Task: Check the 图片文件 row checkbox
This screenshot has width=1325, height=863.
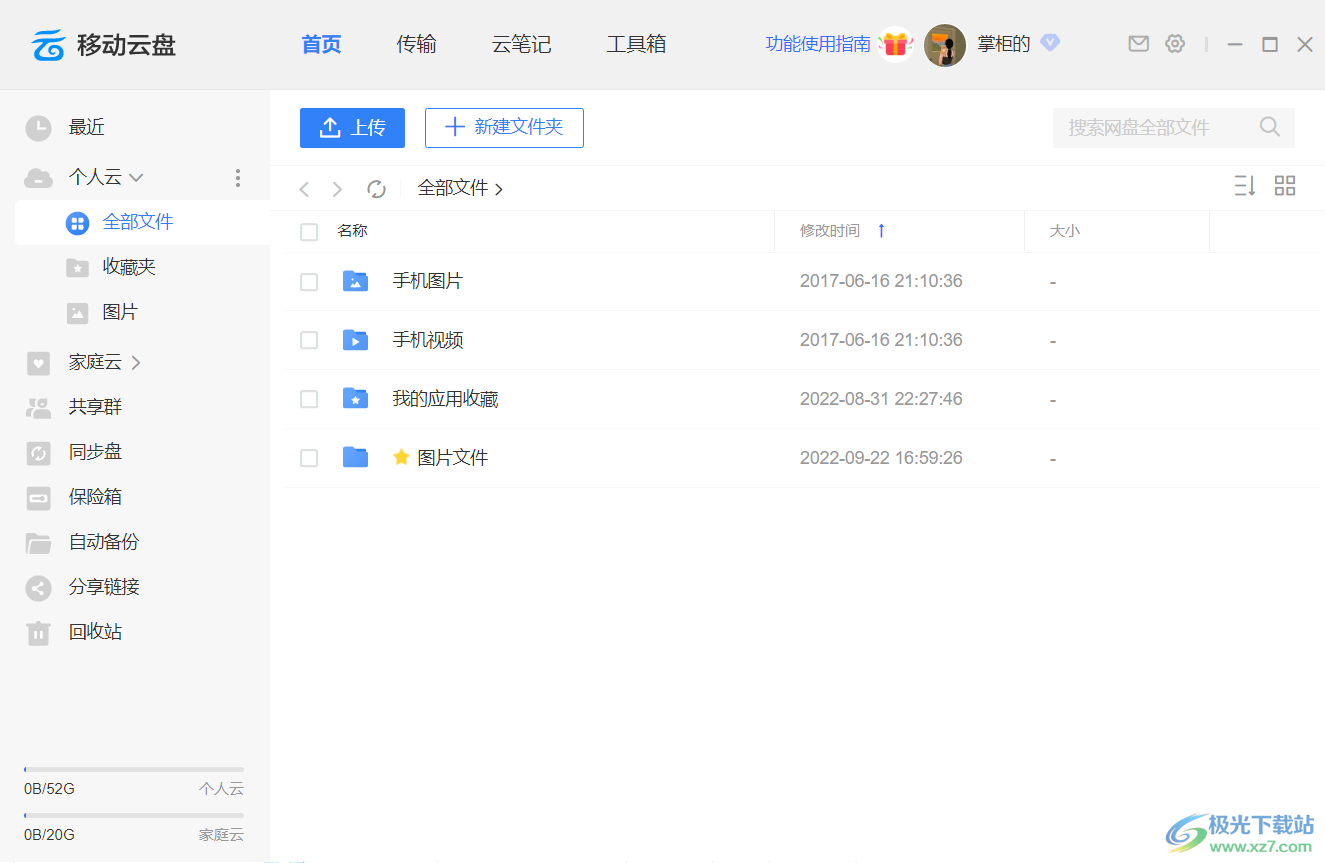Action: 309,458
